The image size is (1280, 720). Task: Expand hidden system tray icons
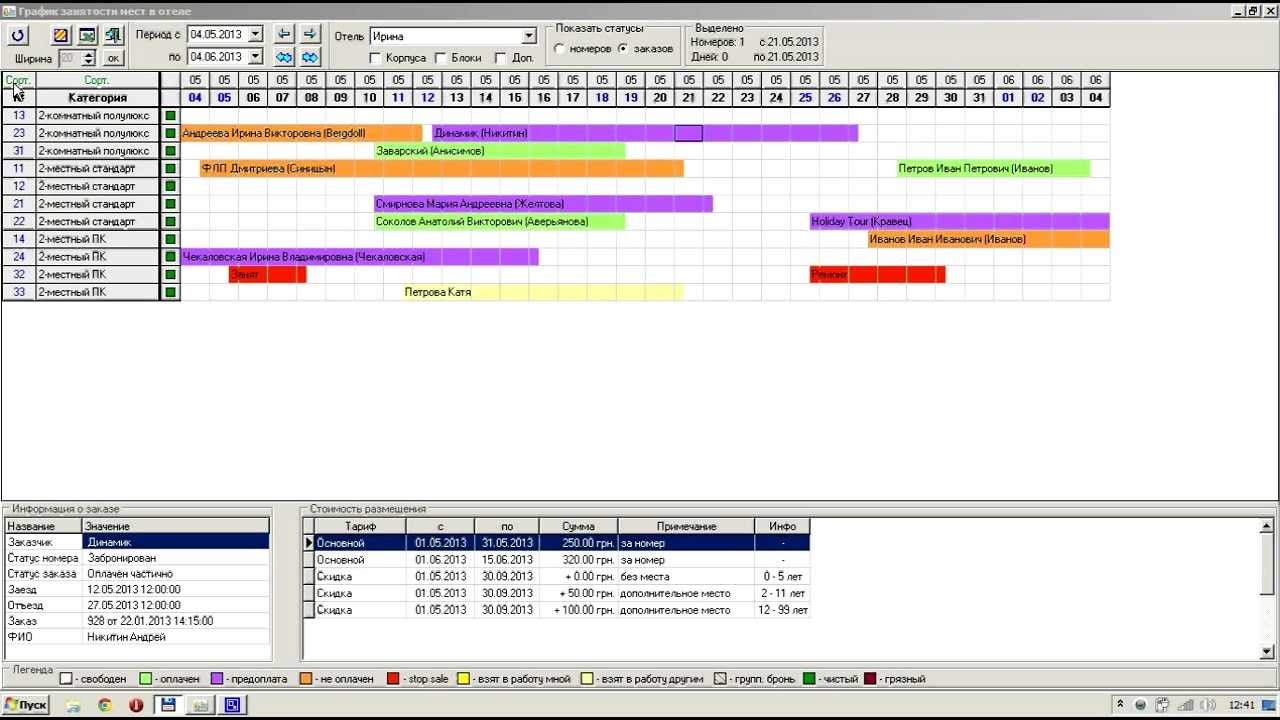[1120, 705]
